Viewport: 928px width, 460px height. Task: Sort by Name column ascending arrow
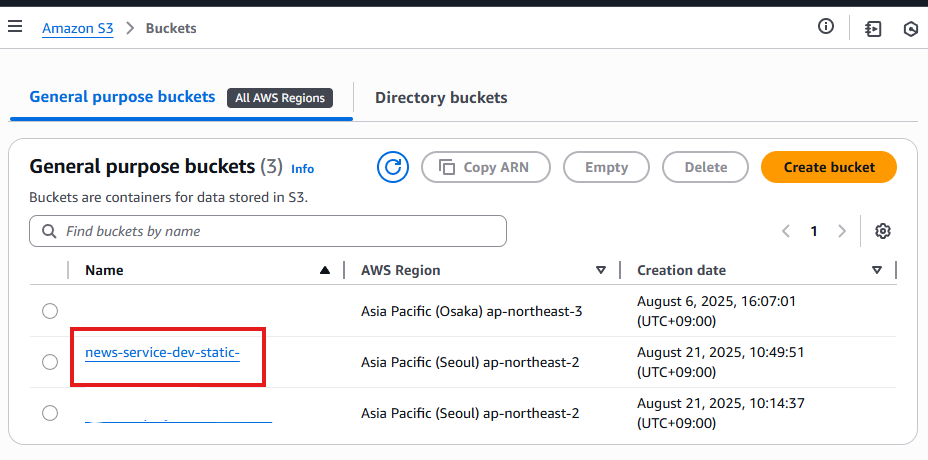(x=324, y=271)
